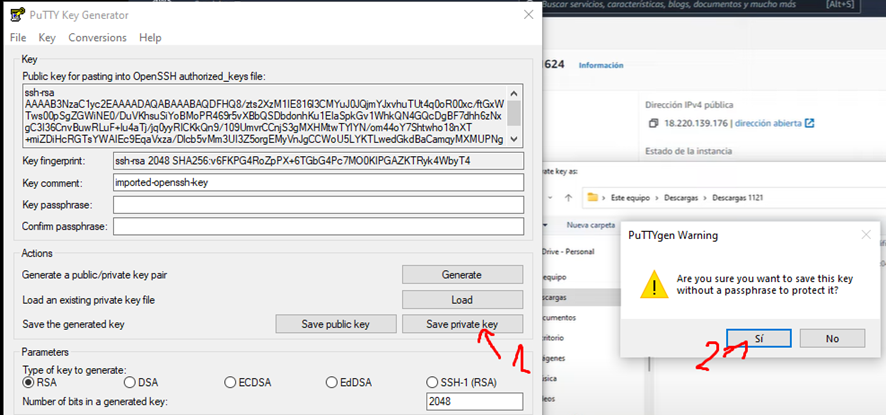Click Save private key button
The image size is (886, 415).
(x=462, y=324)
